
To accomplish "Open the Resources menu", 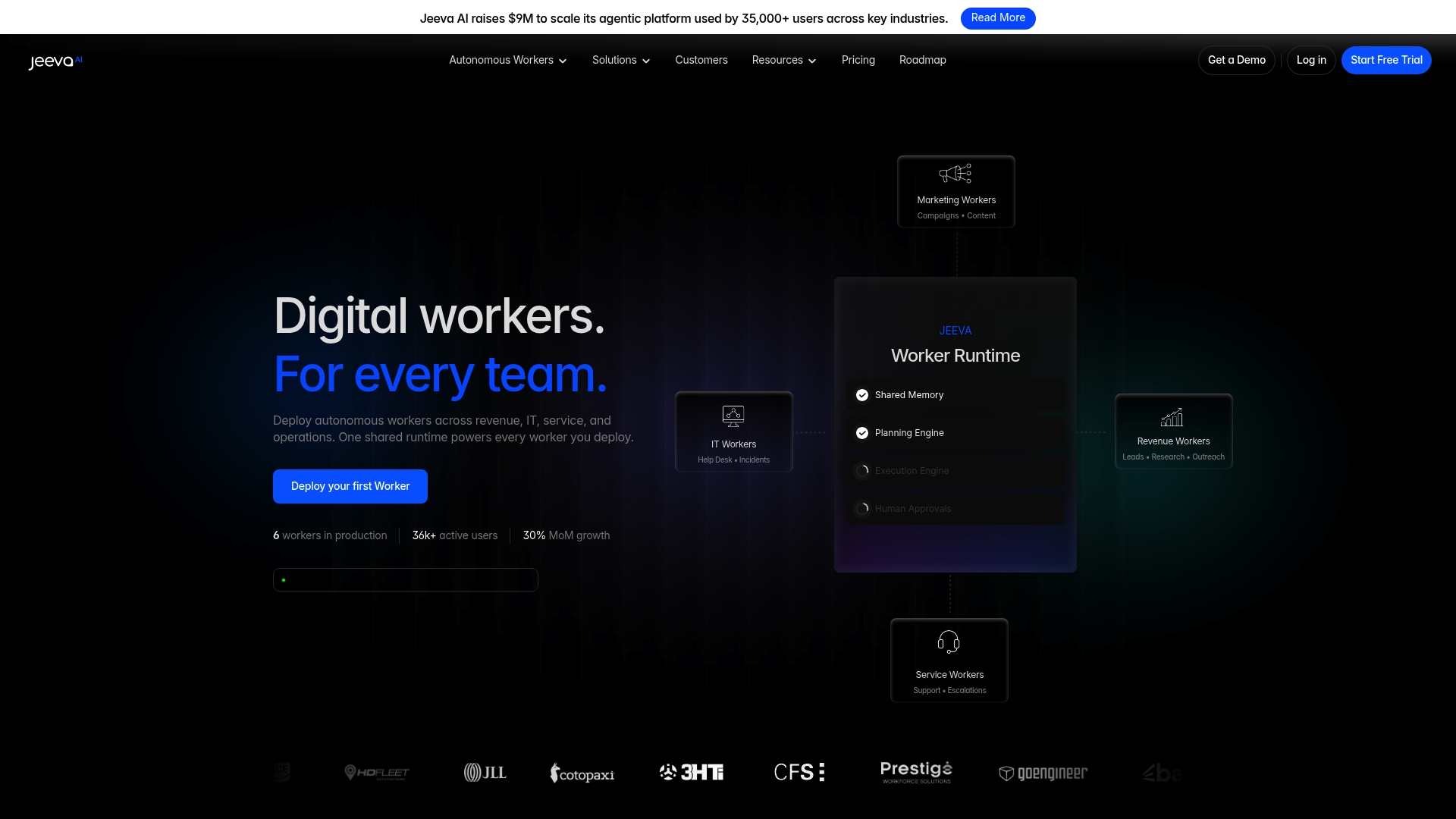I will (x=784, y=60).
